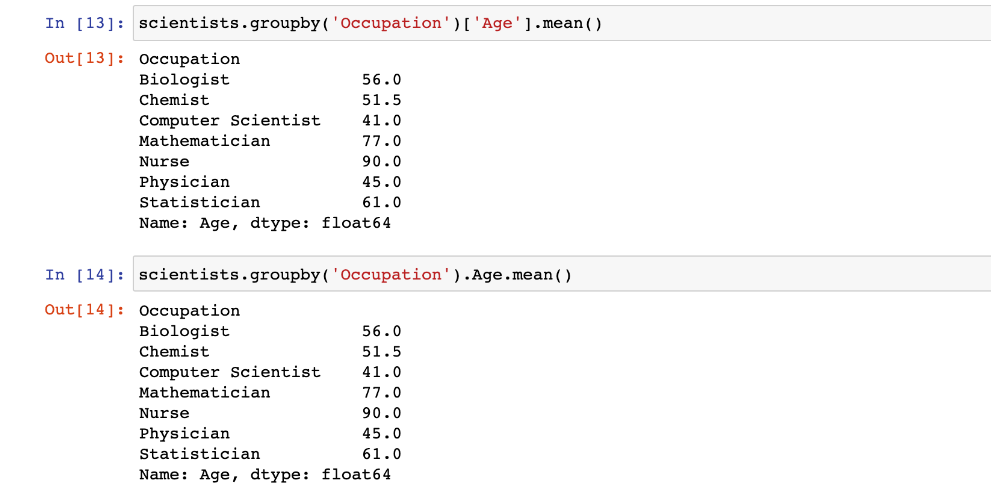Screen dimensions: 1000x486
Task: Click value 90.0 in Out[14]
Action: [x=381, y=413]
